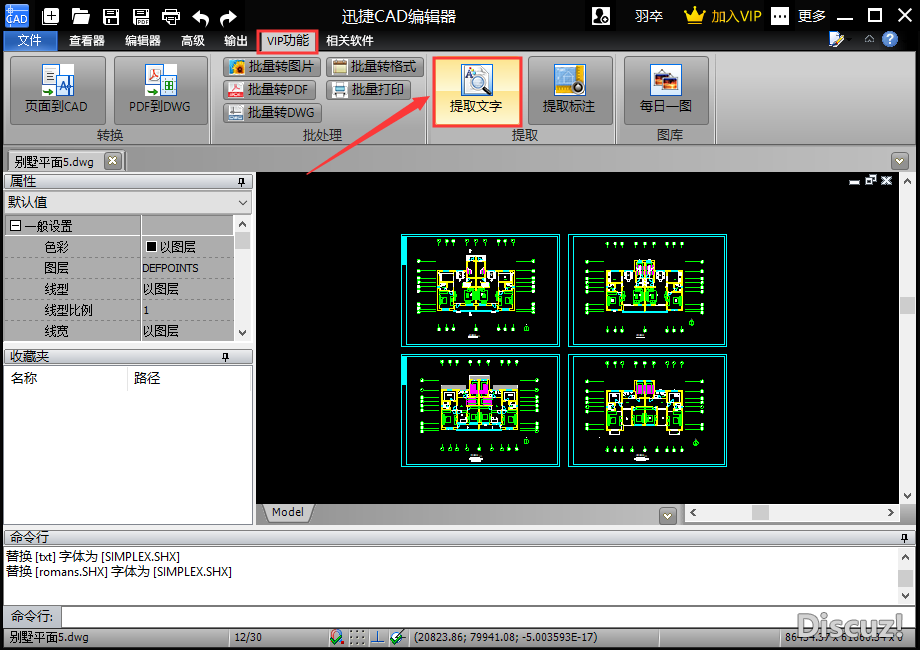This screenshot has height=650, width=920.
Task: Open the 默认值 dropdown
Action: 241,202
